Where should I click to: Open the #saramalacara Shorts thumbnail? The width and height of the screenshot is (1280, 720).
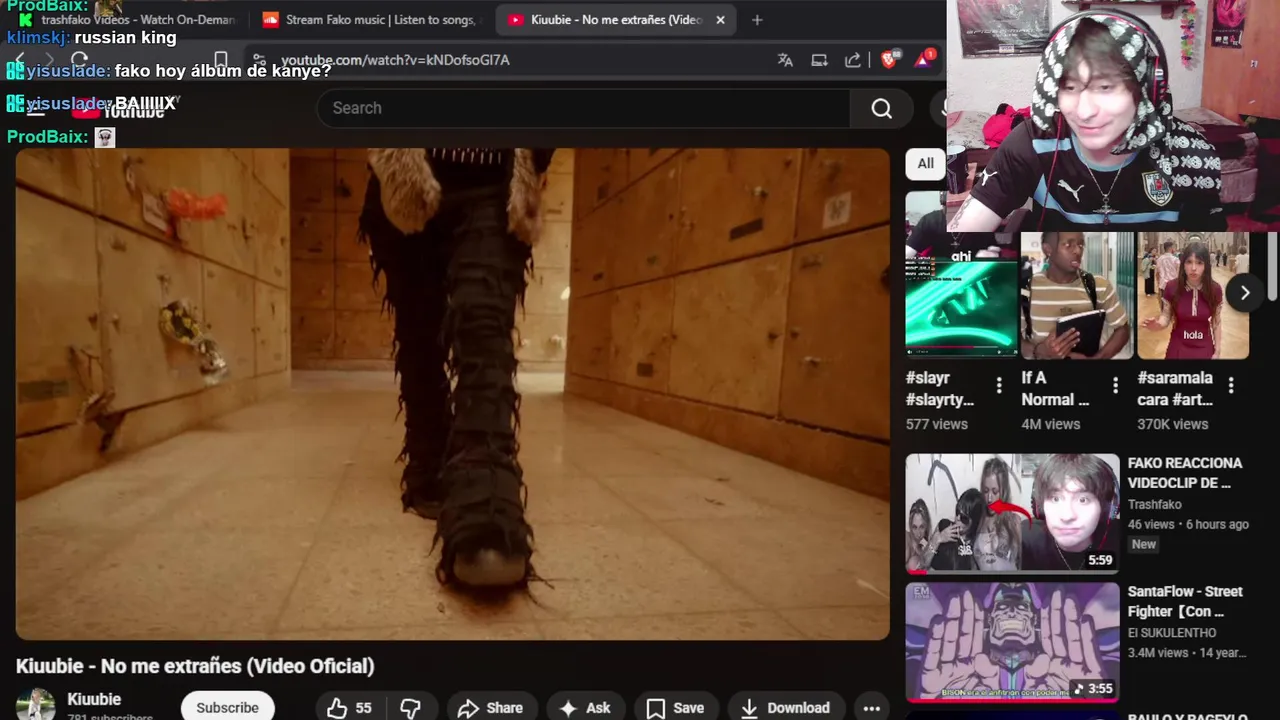point(1193,295)
